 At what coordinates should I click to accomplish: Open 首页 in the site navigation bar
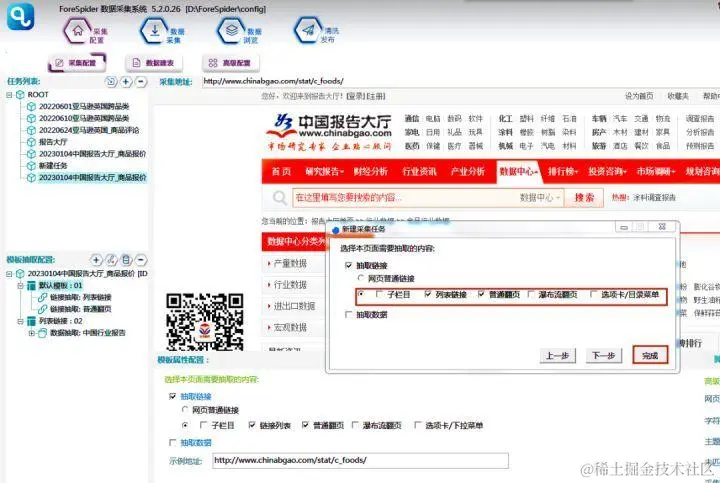tap(281, 172)
